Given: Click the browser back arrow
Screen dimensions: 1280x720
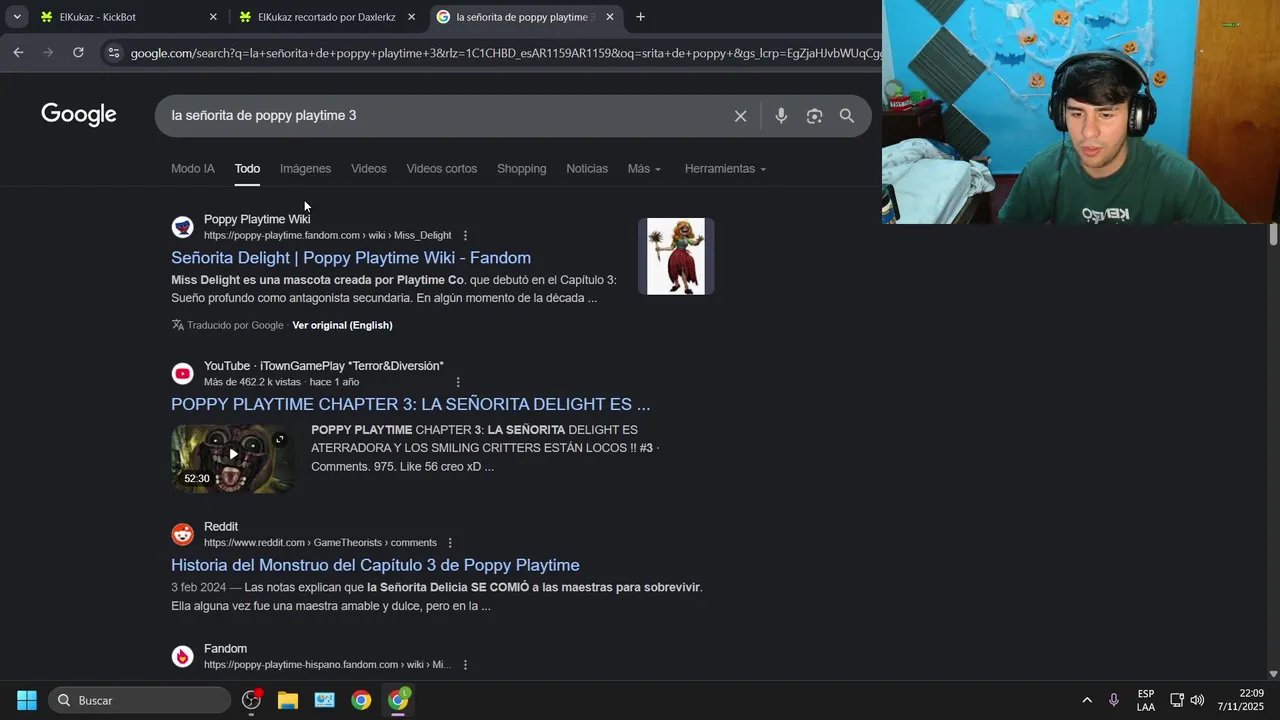Looking at the screenshot, I should pyautogui.click(x=18, y=52).
